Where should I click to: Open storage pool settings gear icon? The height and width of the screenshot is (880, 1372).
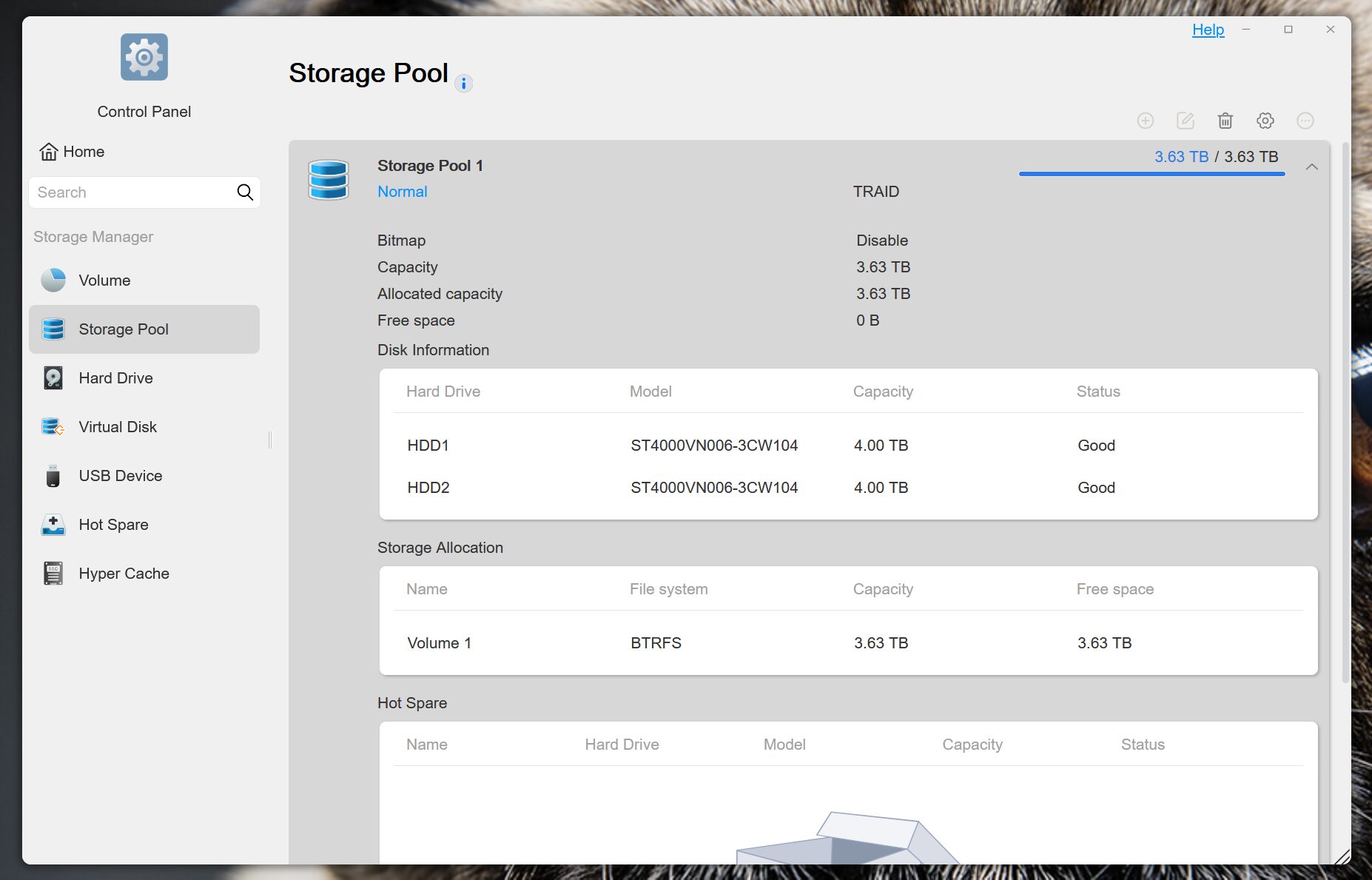(x=1265, y=121)
